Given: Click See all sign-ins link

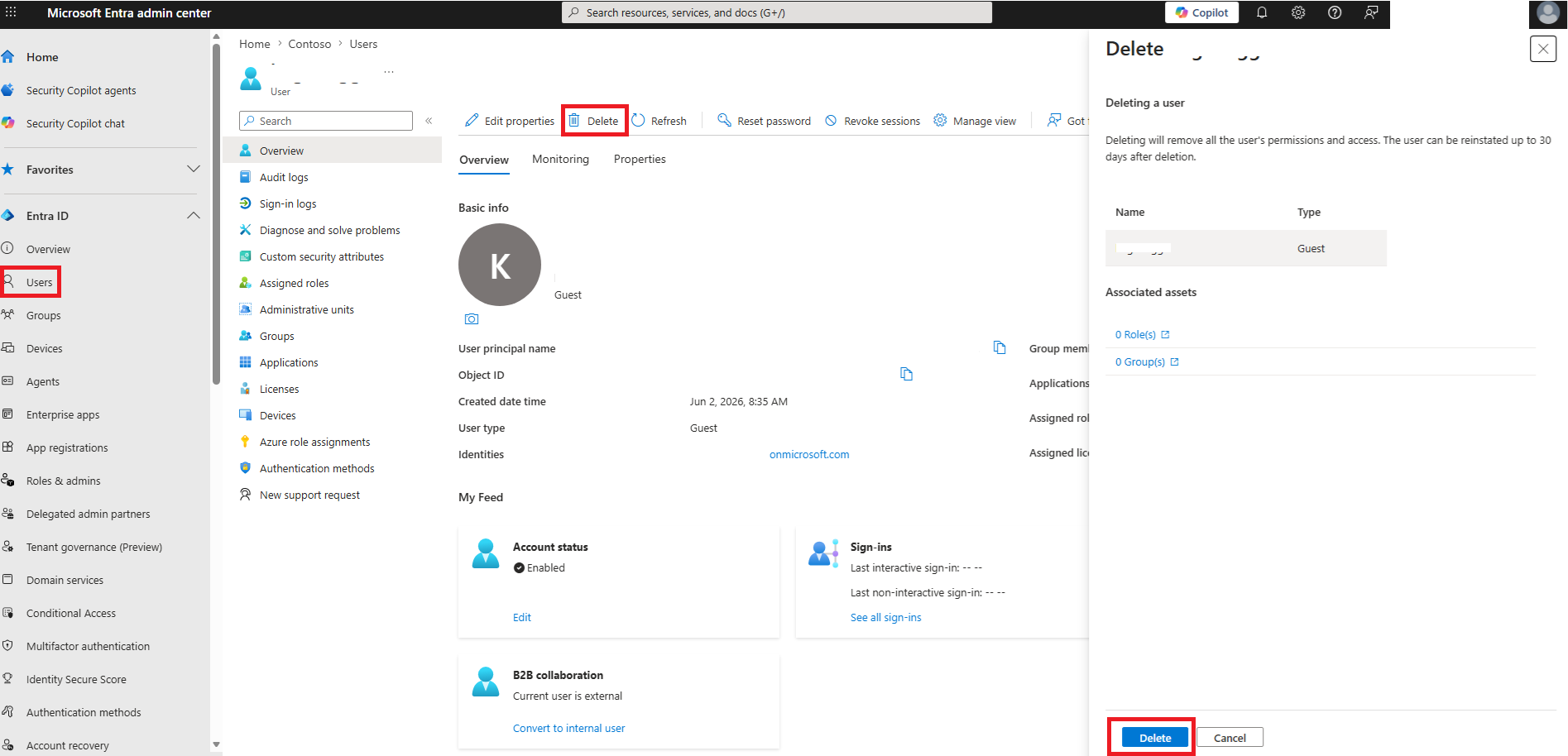Looking at the screenshot, I should point(885,617).
